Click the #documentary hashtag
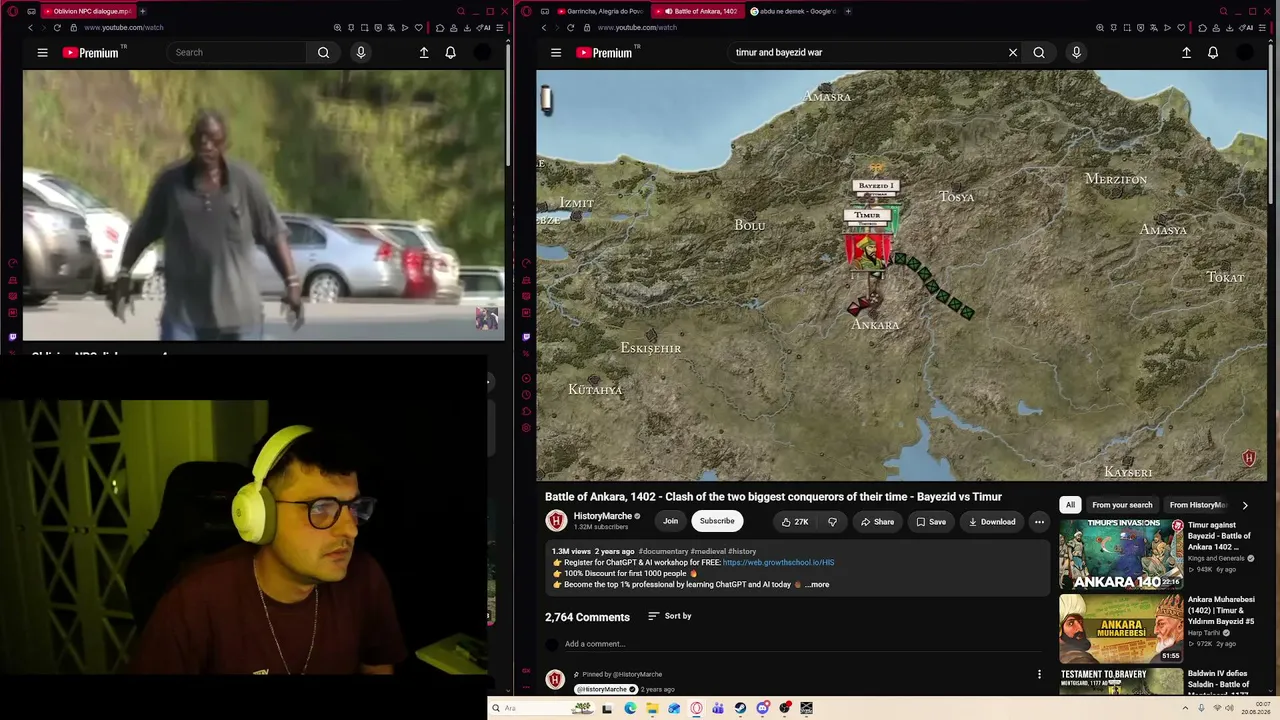 [x=663, y=552]
